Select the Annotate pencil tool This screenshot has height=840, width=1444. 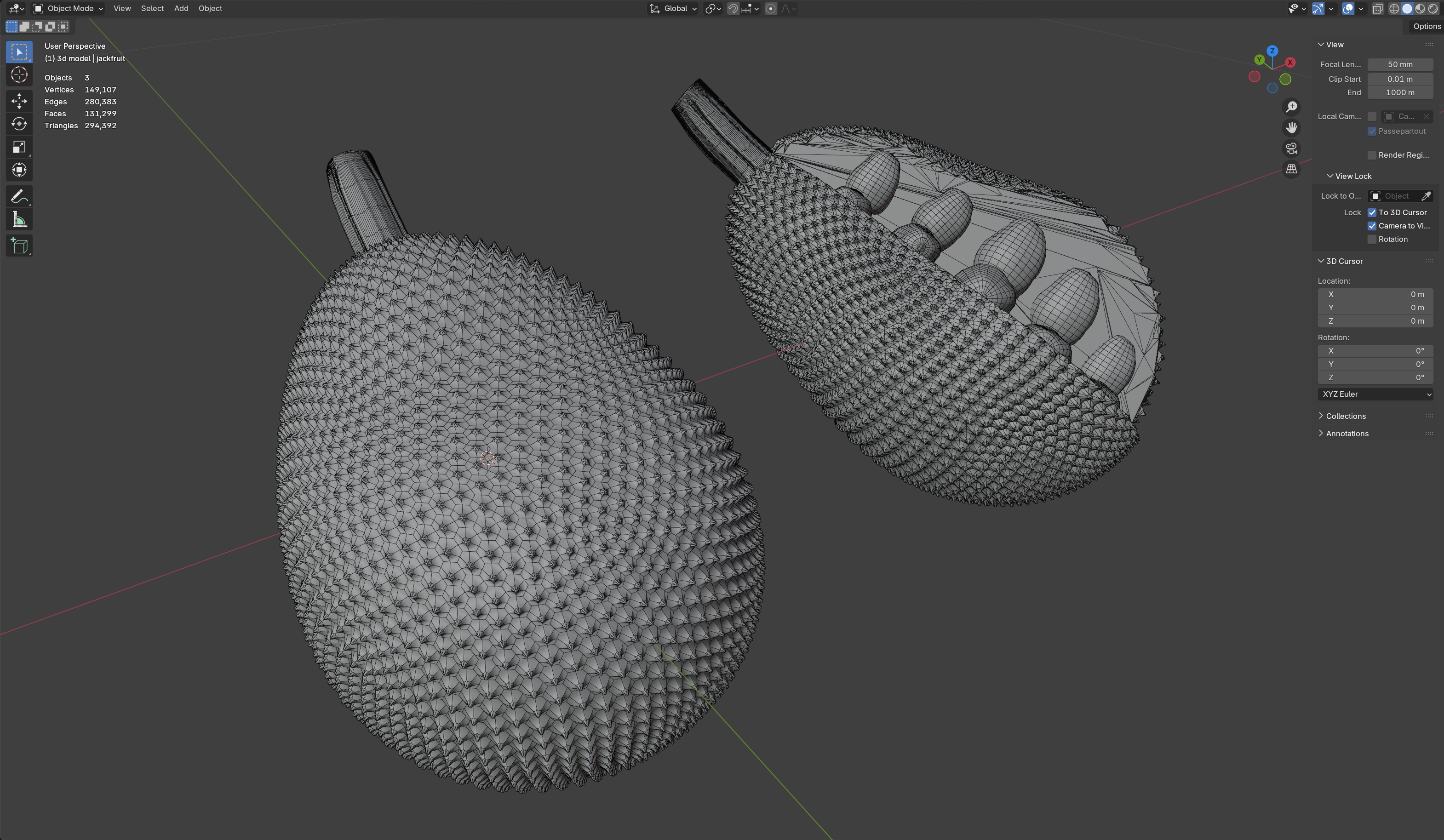19,196
